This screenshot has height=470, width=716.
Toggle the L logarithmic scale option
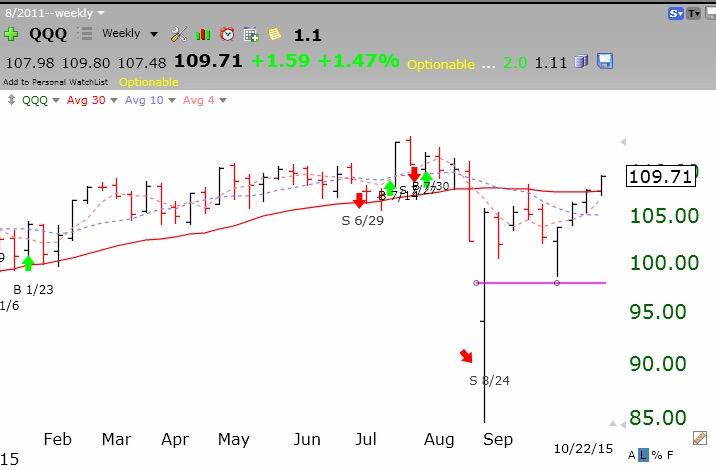tap(643, 455)
